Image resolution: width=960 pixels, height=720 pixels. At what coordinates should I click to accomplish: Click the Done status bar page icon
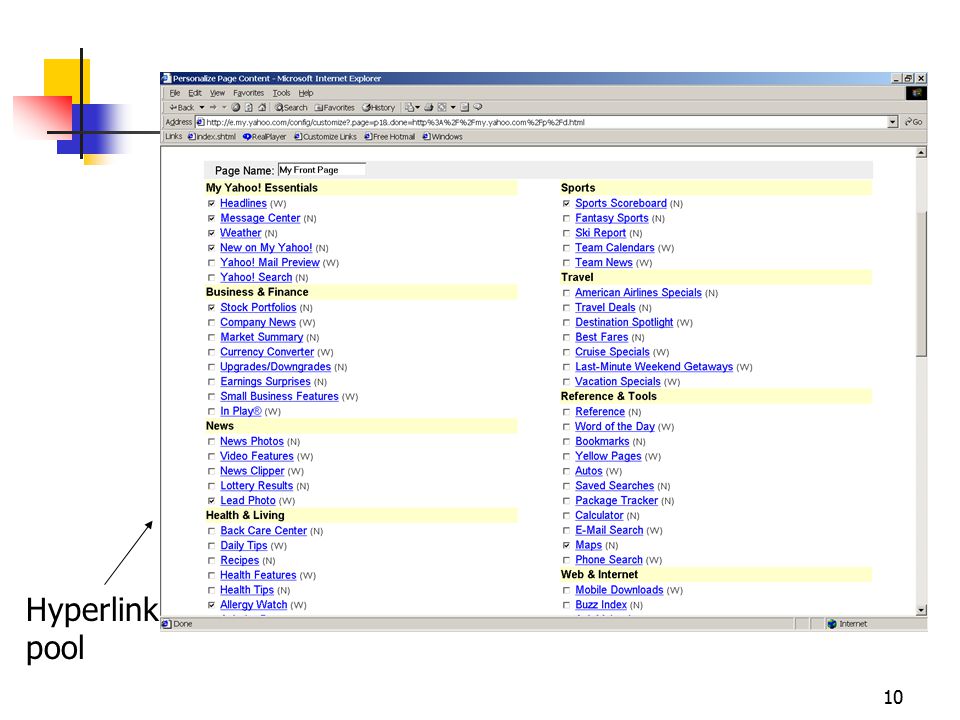coord(166,624)
